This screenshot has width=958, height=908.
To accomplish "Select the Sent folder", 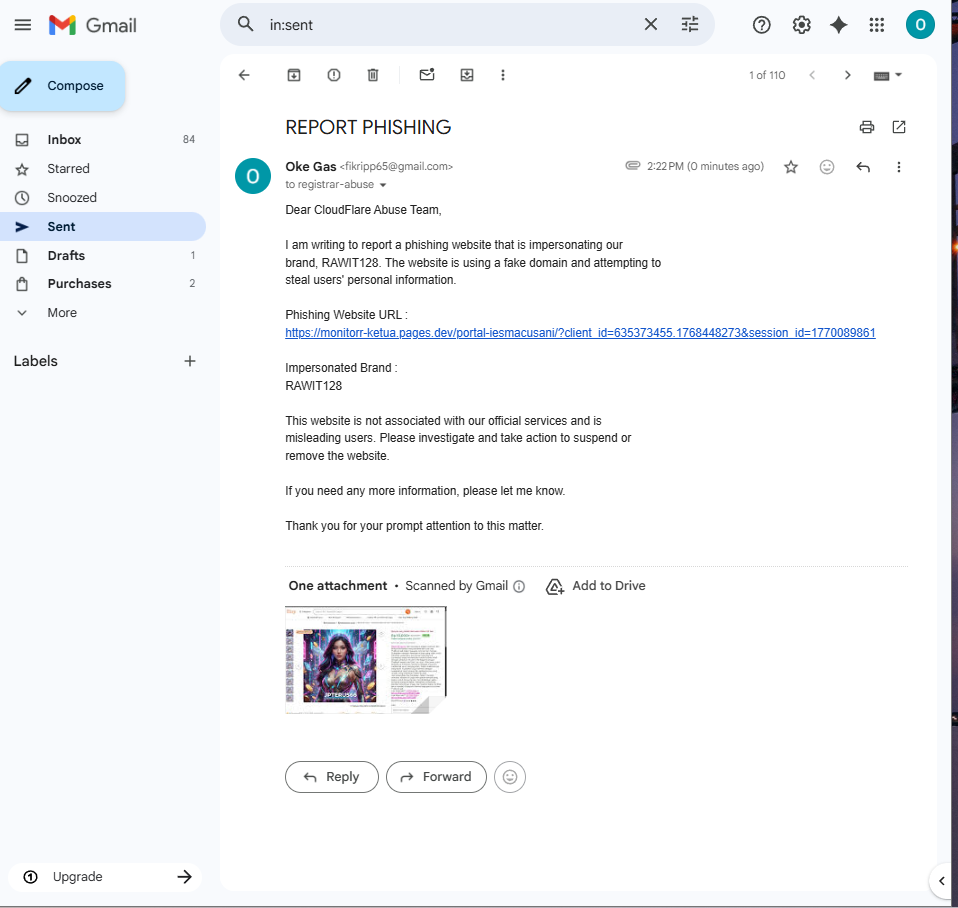I will pyautogui.click(x=103, y=227).
